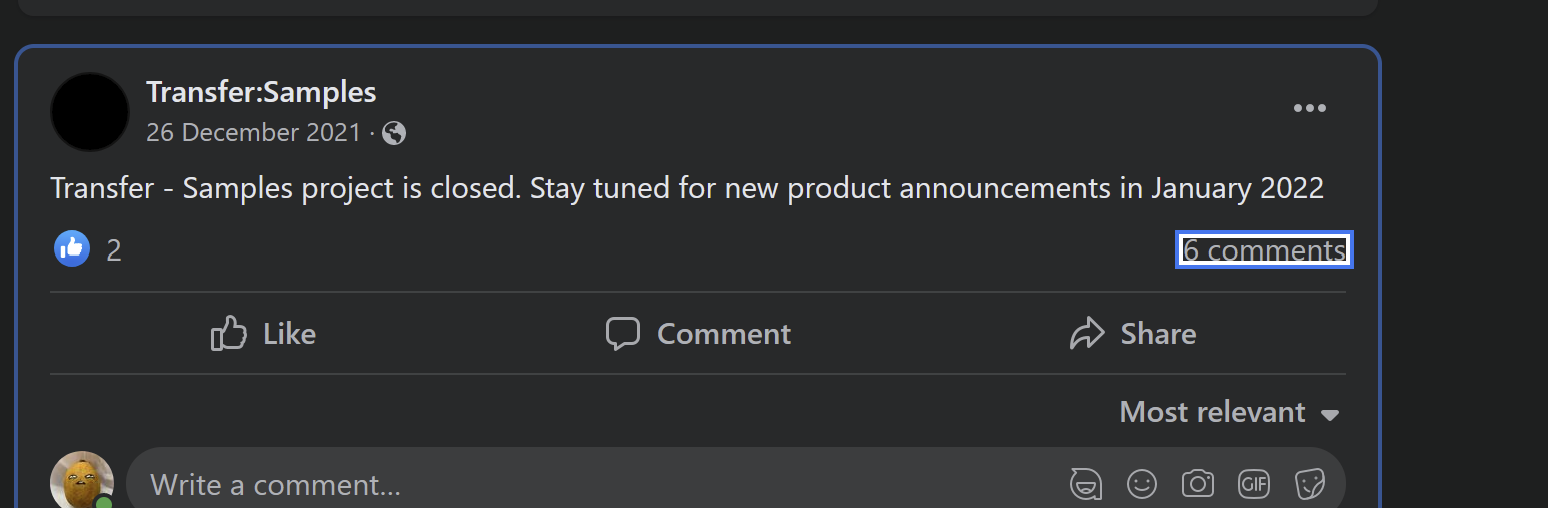Viewport: 1548px width, 508px height.
Task: Open the three-dots post options menu
Action: click(1309, 109)
